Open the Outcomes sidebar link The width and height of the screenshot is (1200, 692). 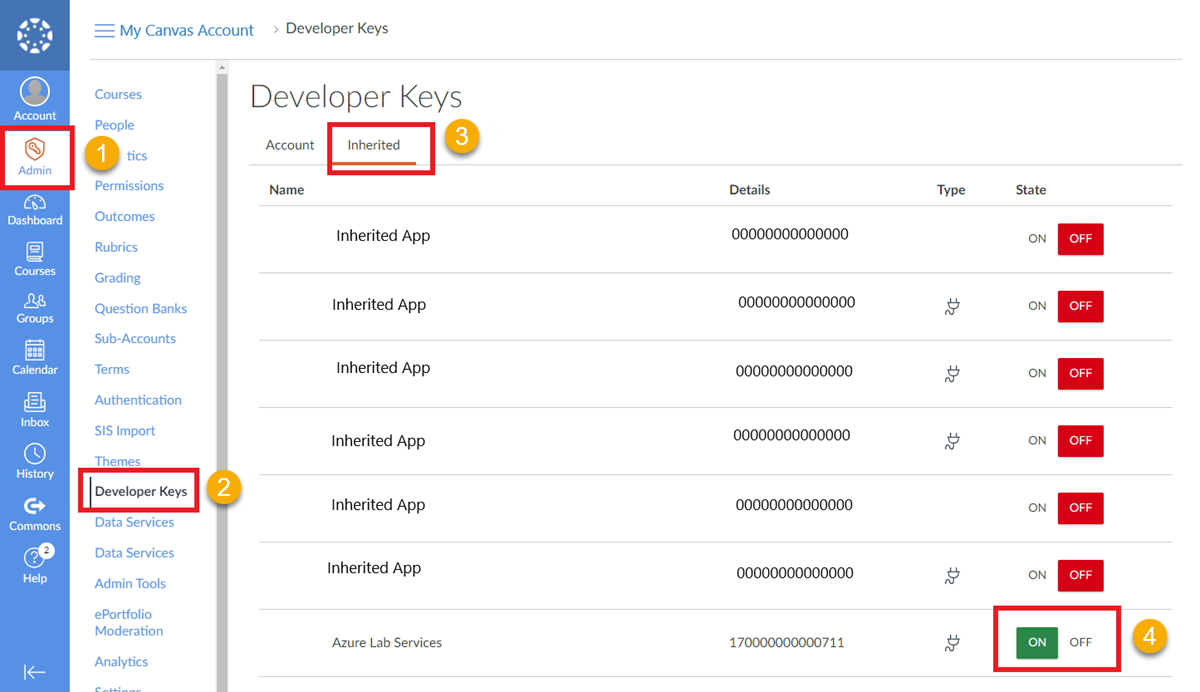124,216
